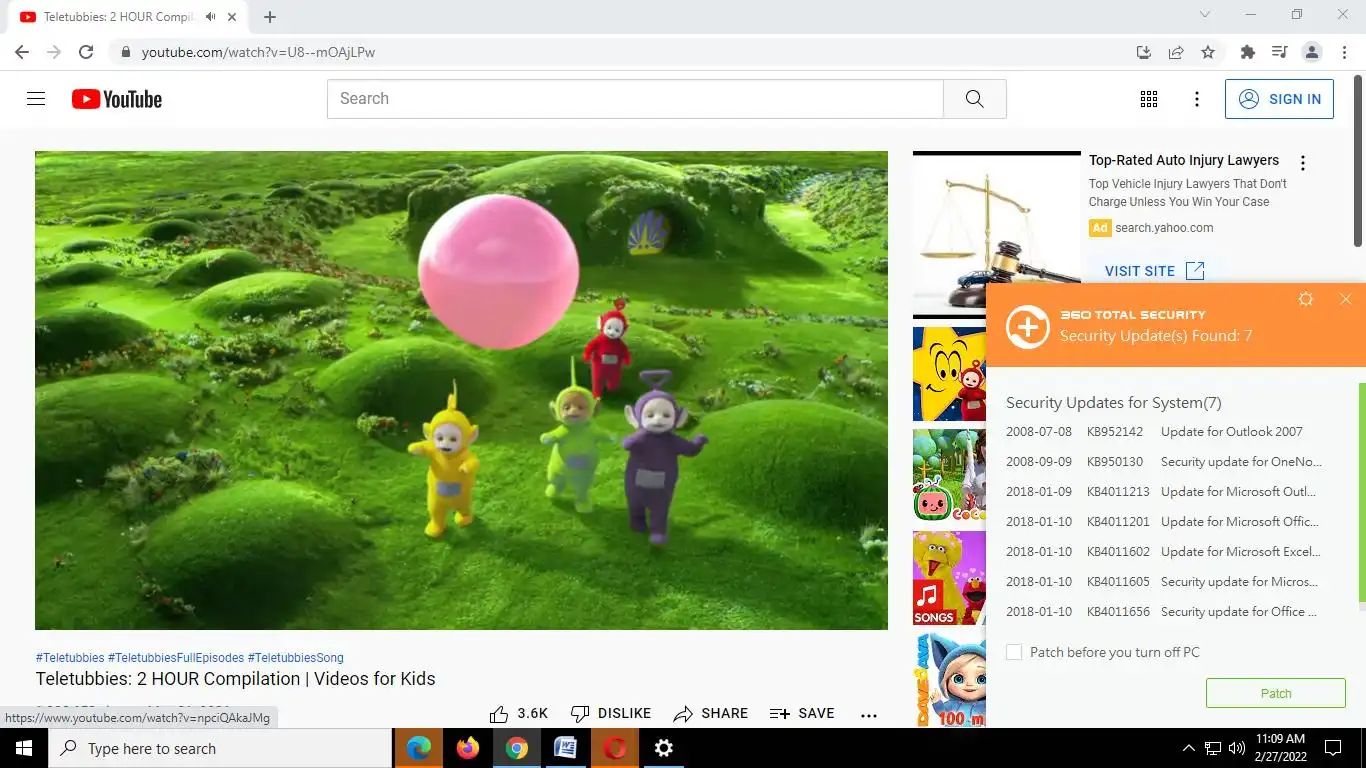
Task: Open the volume control in system tray
Action: (x=1237, y=748)
